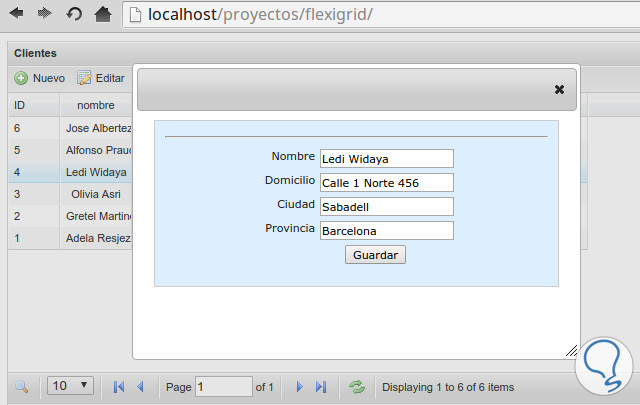Click the Displaying 1 to 6 of 6 items status

[x=448, y=387]
